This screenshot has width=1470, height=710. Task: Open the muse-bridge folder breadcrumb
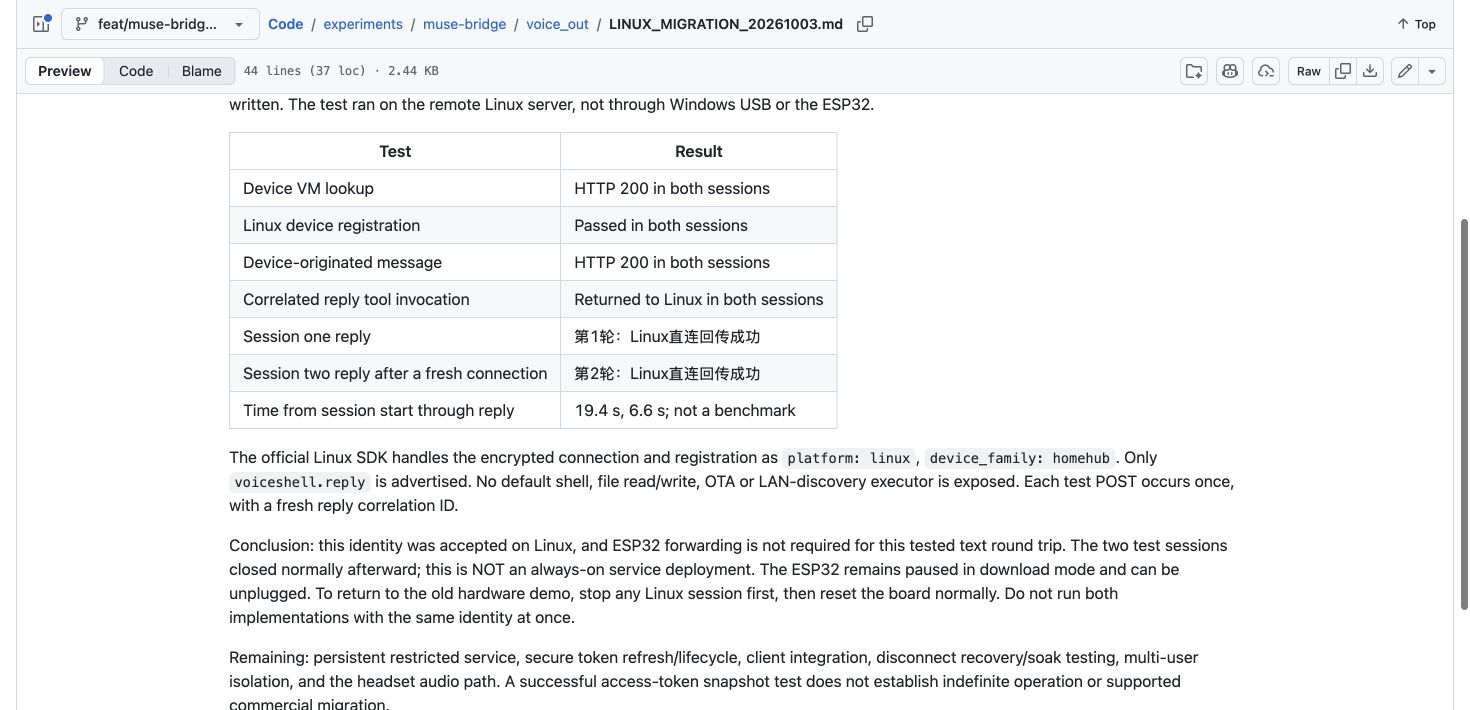[464, 24]
